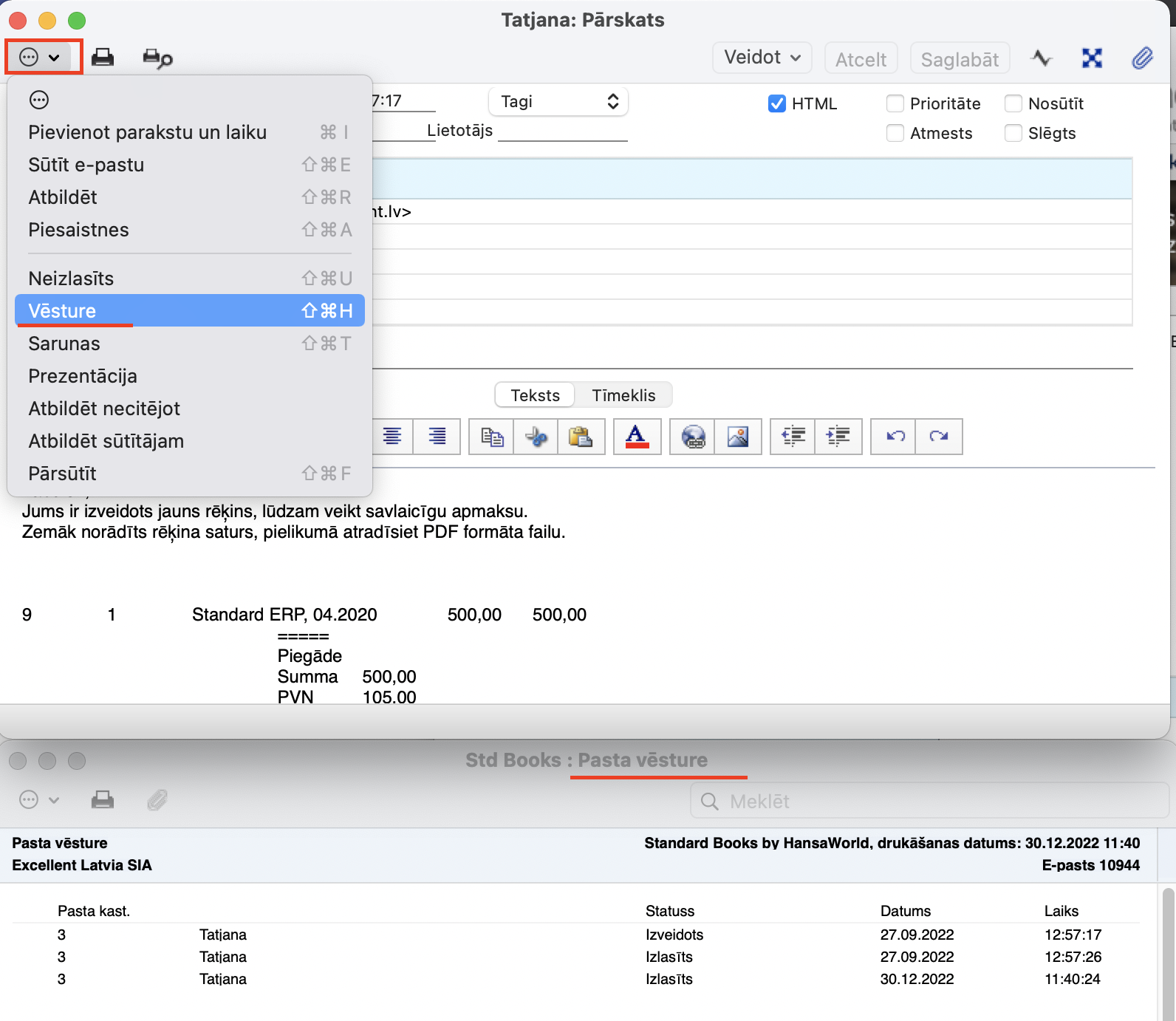The width and height of the screenshot is (1176, 1021).
Task: Open print preview with the printer-magnifier icon
Action: 157,58
